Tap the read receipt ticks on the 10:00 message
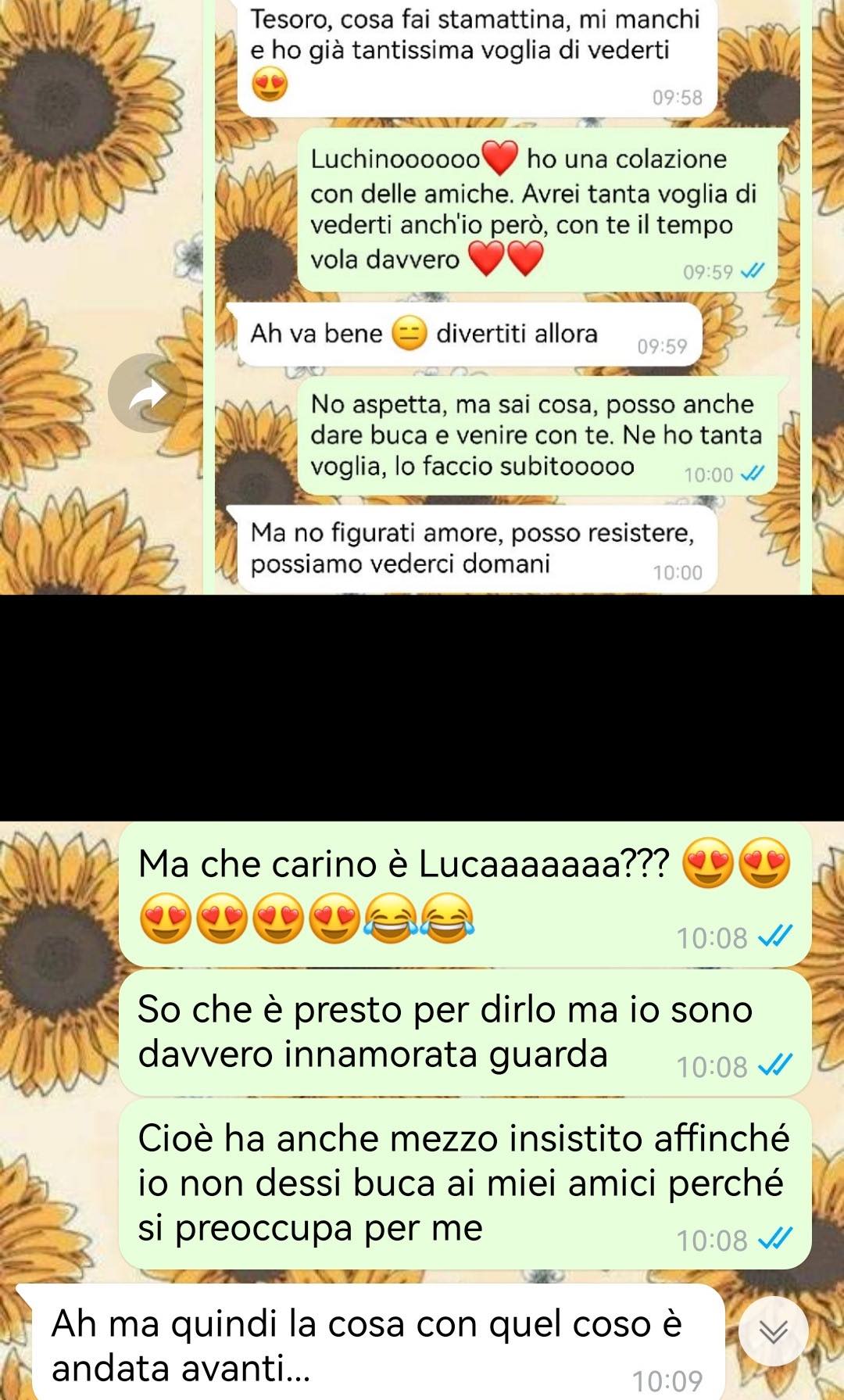The height and width of the screenshot is (1400, 844). pyautogui.click(x=753, y=474)
